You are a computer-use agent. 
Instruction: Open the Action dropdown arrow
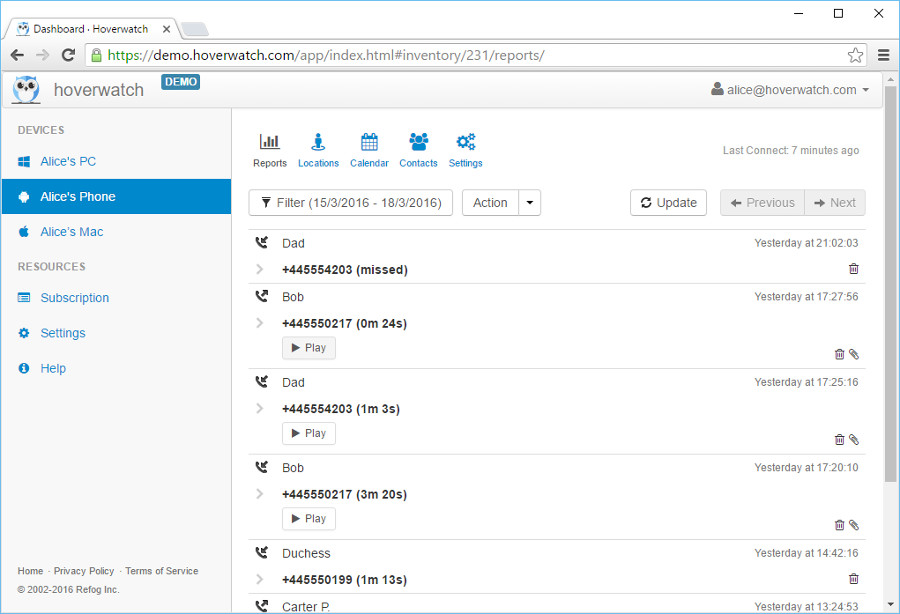tap(530, 203)
